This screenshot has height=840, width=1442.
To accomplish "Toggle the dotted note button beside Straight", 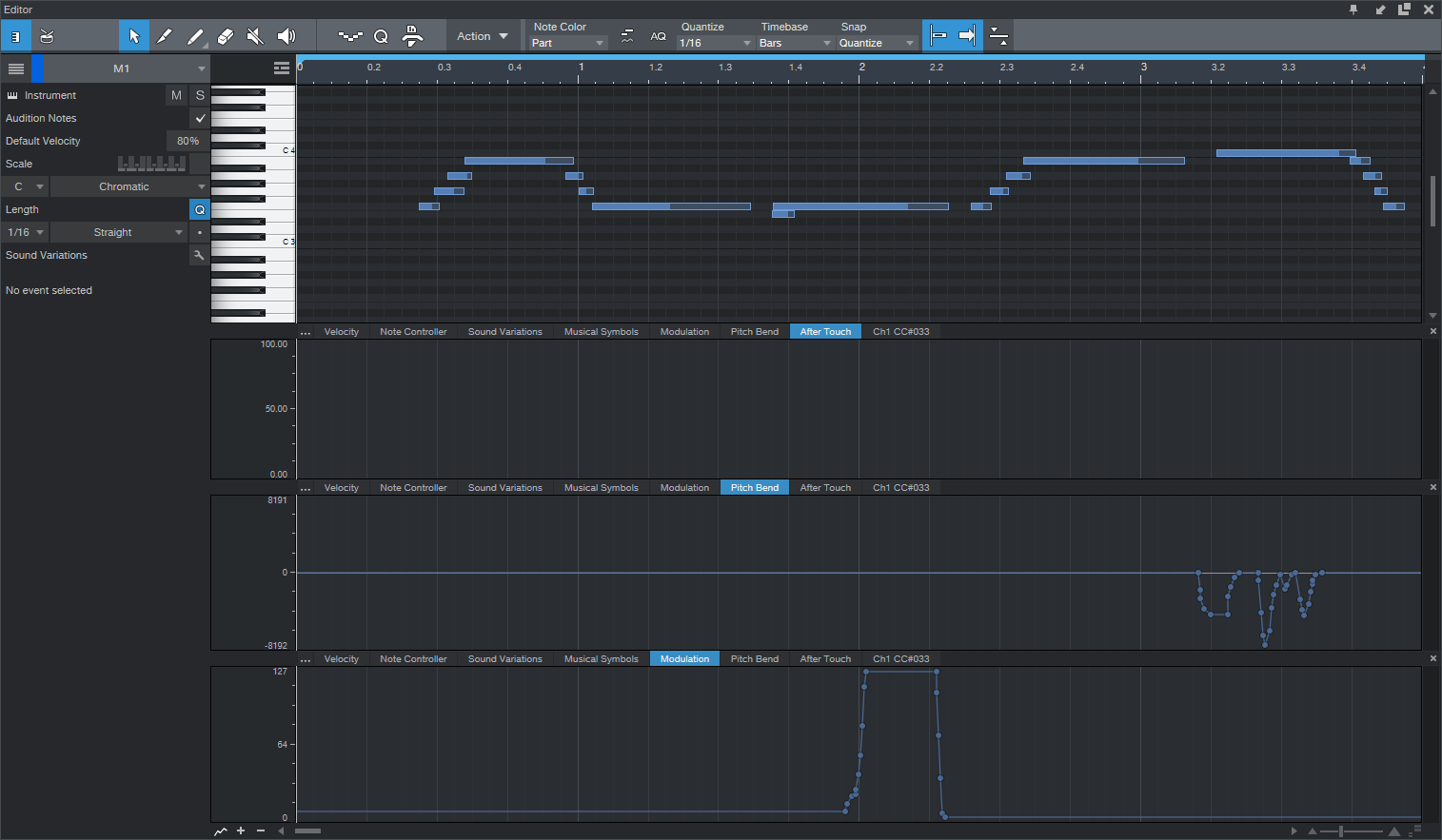I will click(200, 232).
